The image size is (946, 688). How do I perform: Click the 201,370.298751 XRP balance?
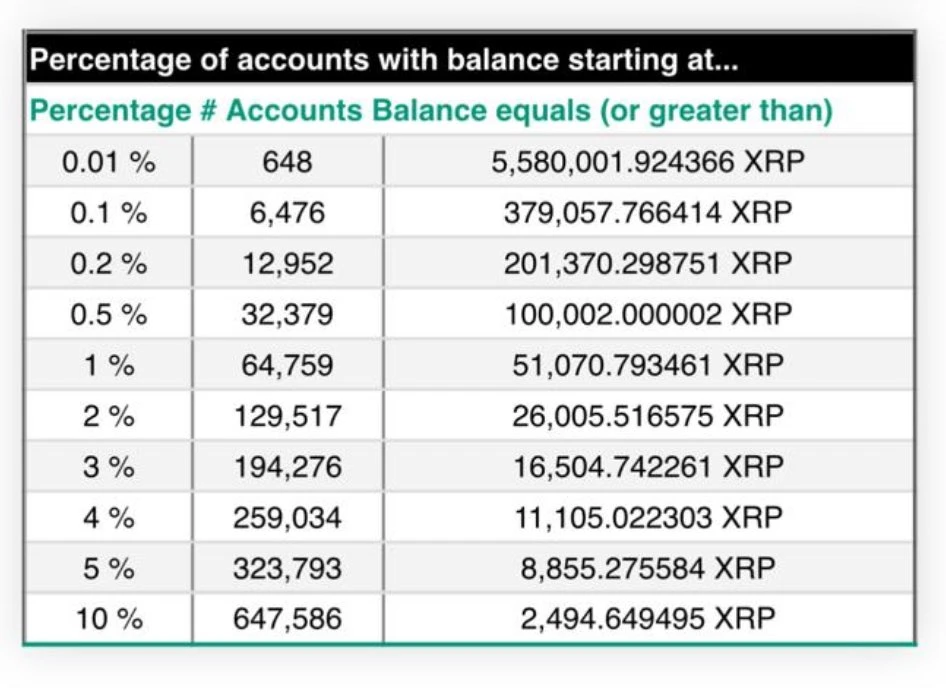648,263
